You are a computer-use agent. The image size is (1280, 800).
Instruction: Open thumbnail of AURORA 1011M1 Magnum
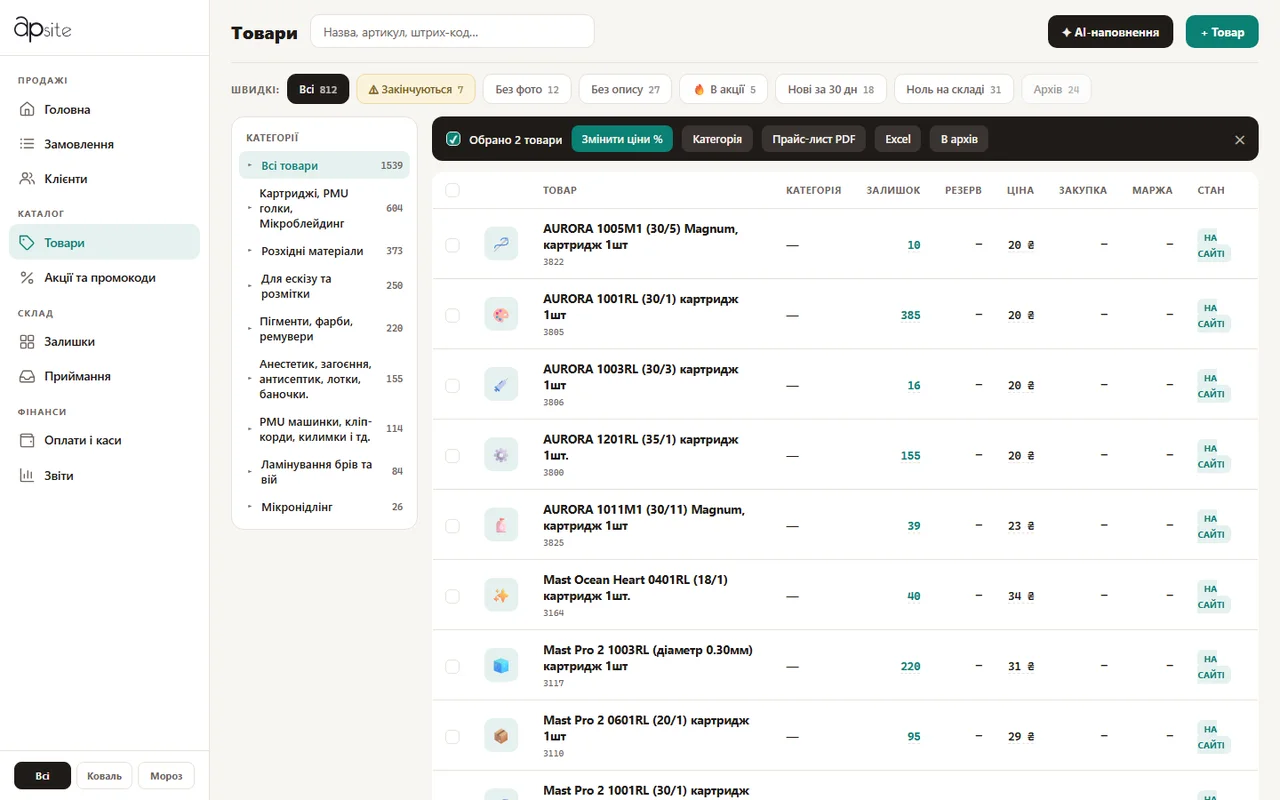point(501,525)
